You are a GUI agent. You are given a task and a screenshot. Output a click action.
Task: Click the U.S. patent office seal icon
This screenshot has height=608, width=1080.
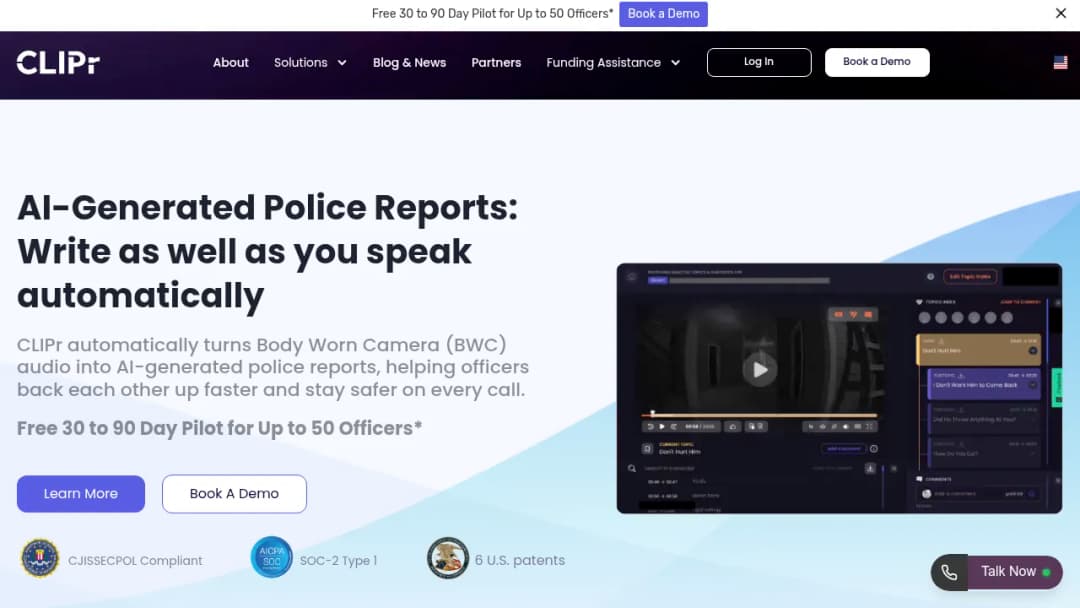click(x=448, y=558)
